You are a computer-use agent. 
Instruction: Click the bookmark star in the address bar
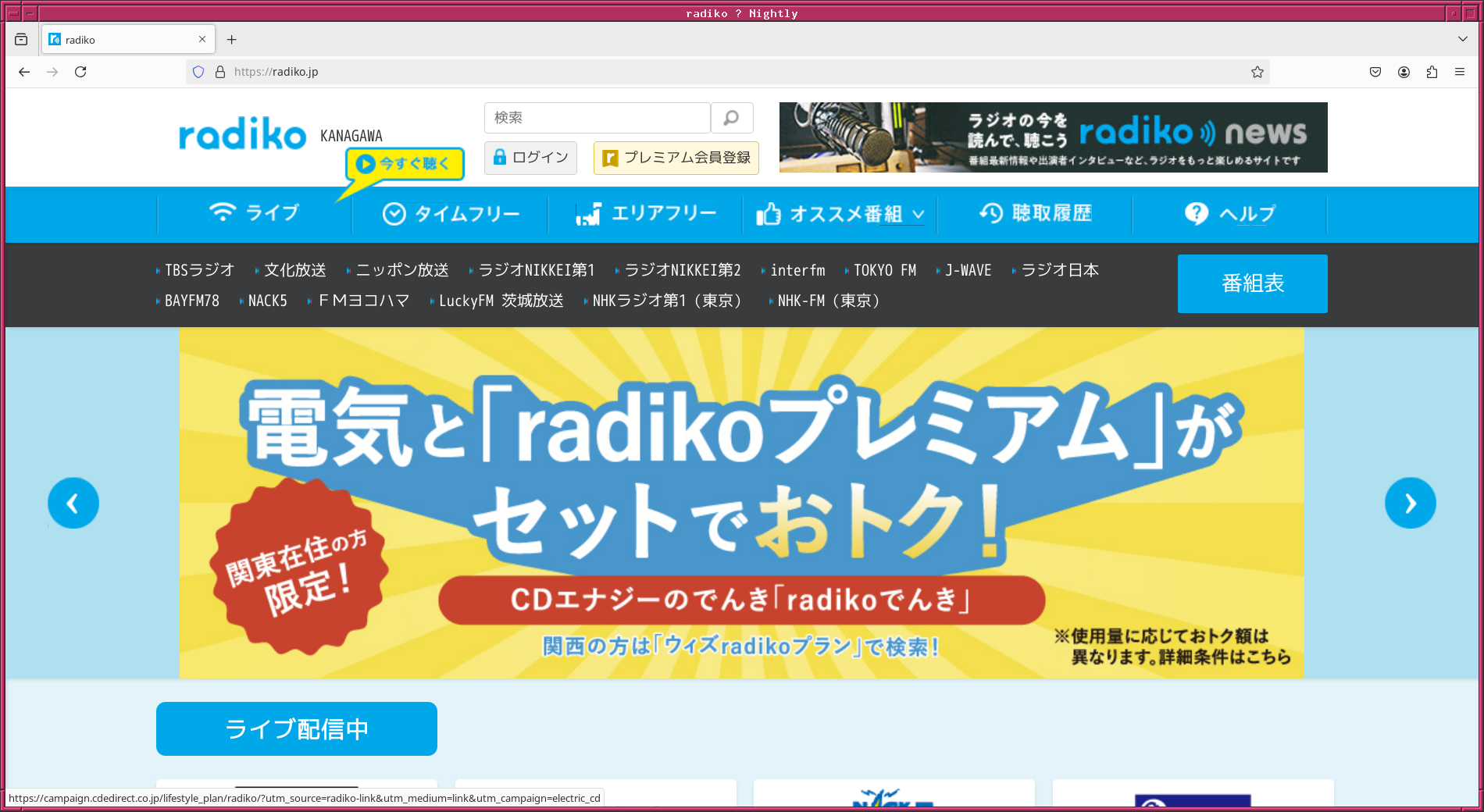click(1257, 72)
